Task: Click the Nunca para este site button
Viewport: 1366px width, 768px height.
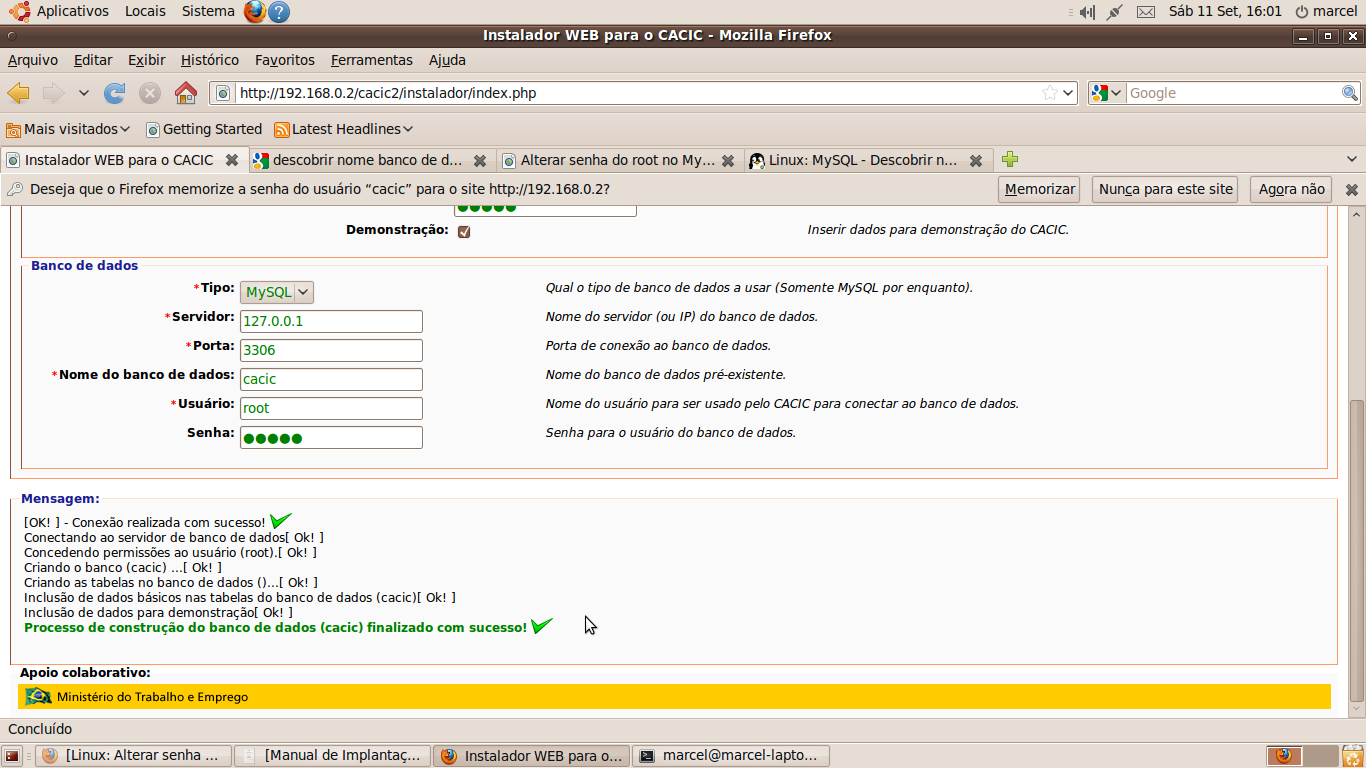Action: (x=1166, y=189)
